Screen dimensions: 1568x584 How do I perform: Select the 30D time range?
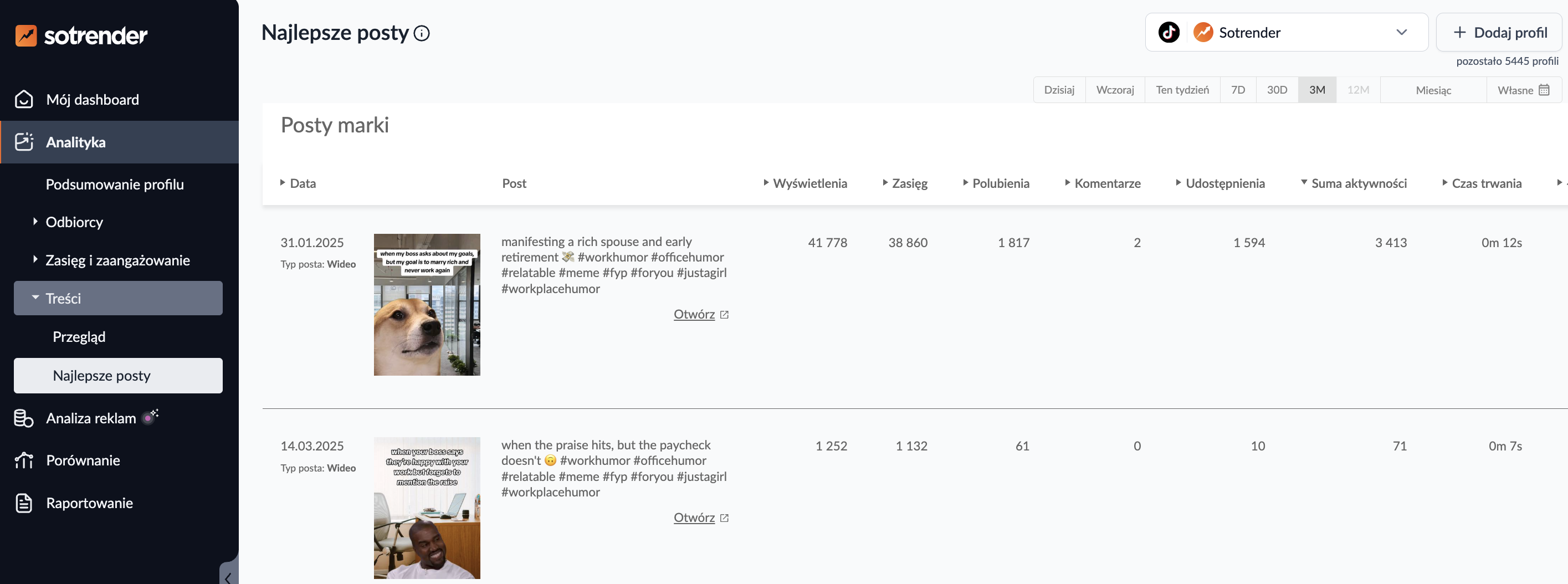(x=1277, y=90)
